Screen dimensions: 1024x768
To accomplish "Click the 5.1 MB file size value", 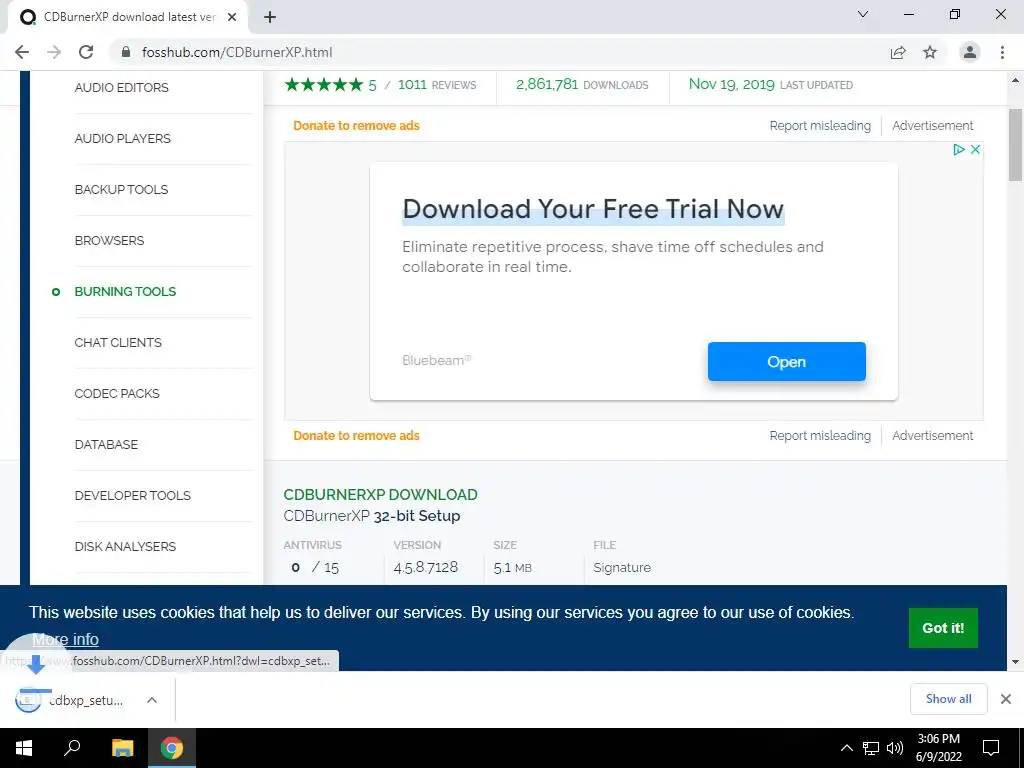I will [x=513, y=568].
